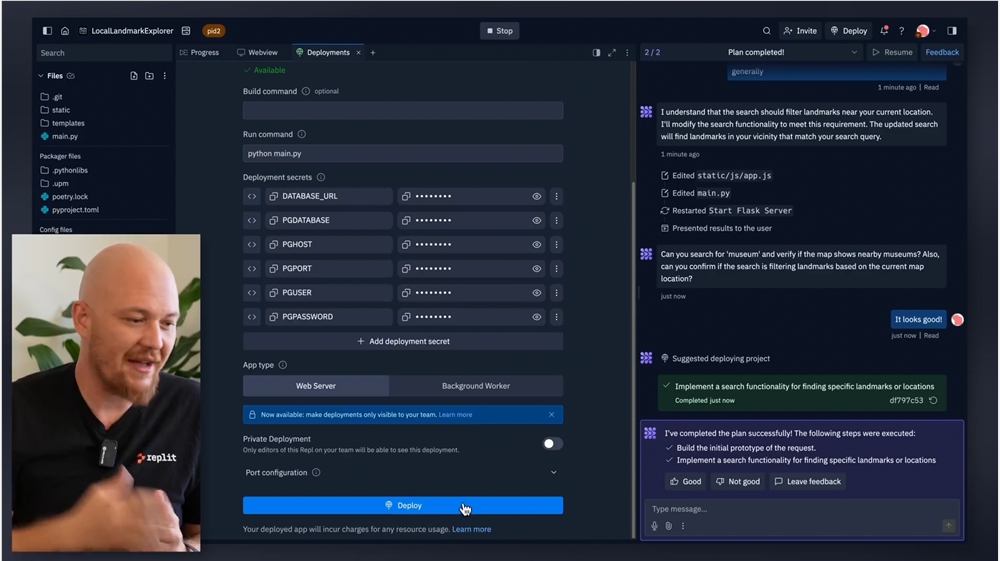Reveal the PGPORT secret value
Viewport: 1000px width, 561px height.
pyautogui.click(x=537, y=269)
